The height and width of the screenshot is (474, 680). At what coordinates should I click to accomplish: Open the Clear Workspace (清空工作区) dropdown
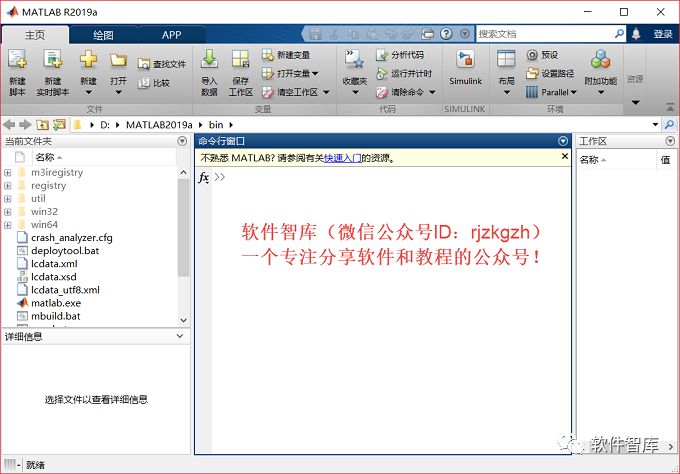(326, 92)
